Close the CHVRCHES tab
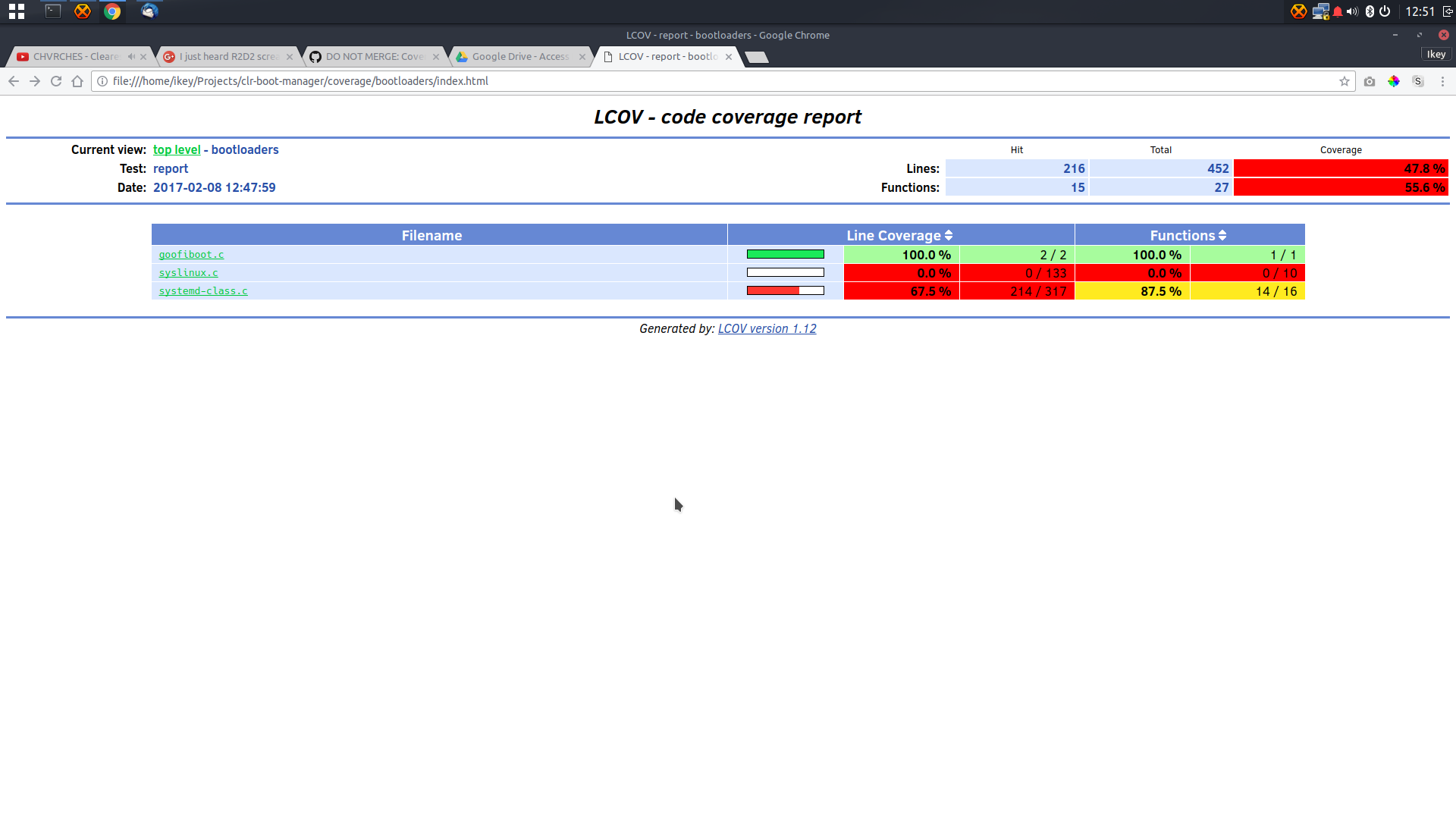This screenshot has width=1456, height=819. point(143,57)
